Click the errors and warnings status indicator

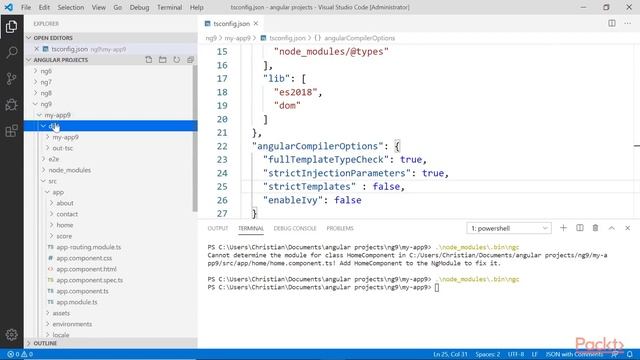click(20, 354)
